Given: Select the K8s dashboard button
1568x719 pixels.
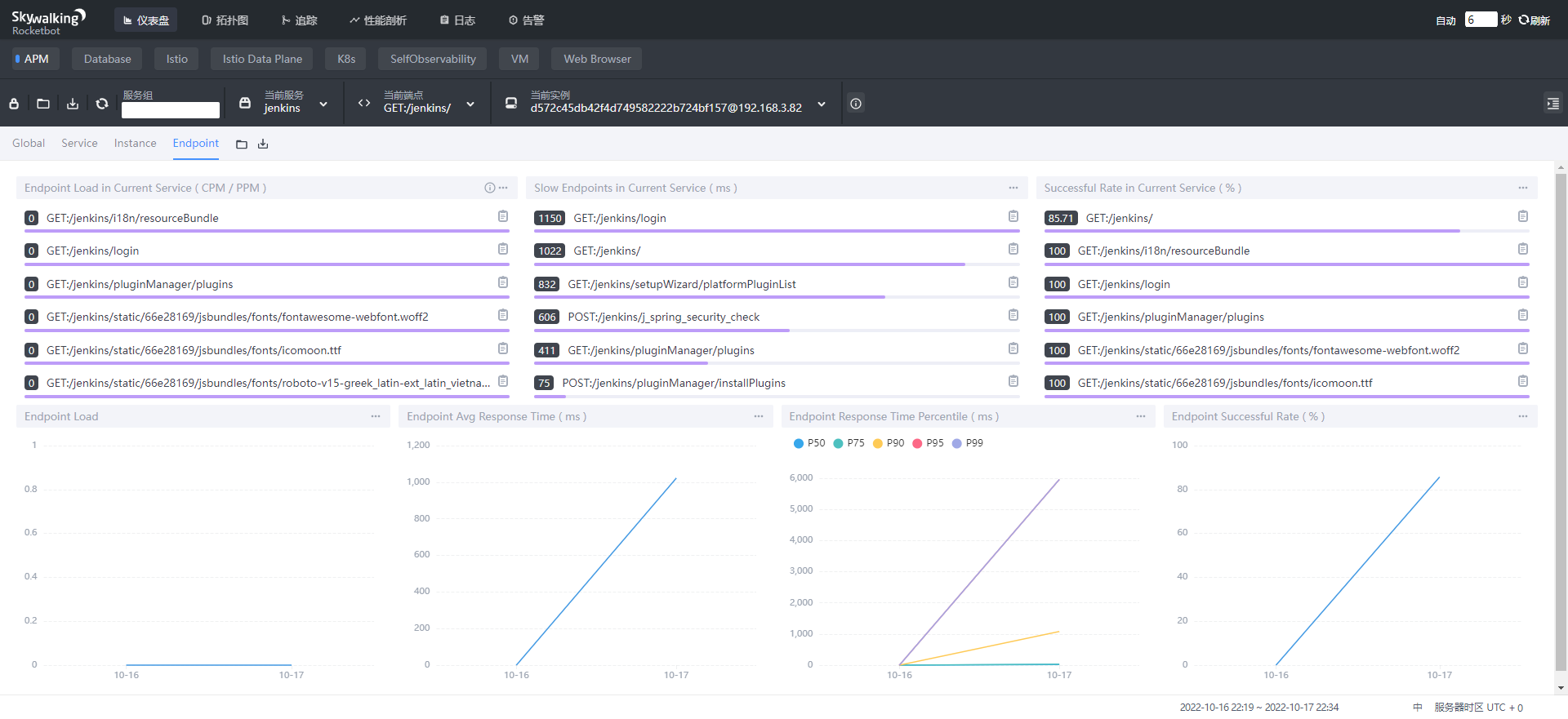Looking at the screenshot, I should coord(346,59).
